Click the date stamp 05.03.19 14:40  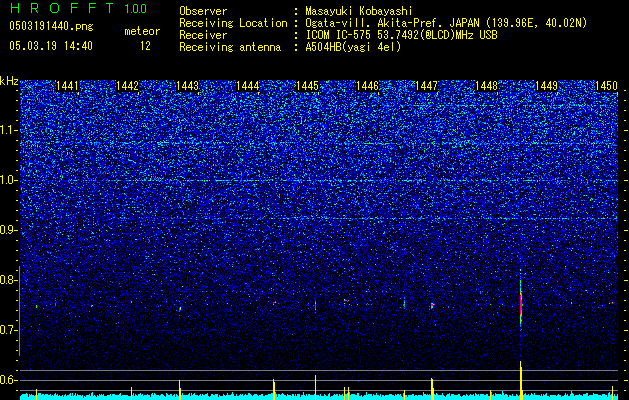51,46
